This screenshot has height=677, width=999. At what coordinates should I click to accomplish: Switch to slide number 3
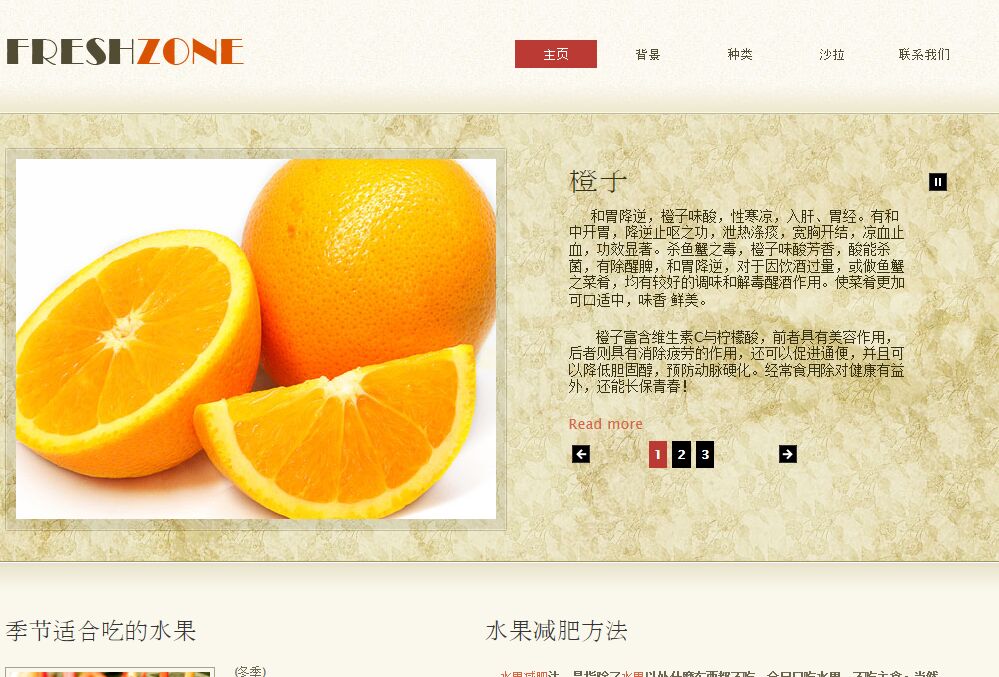tap(705, 455)
